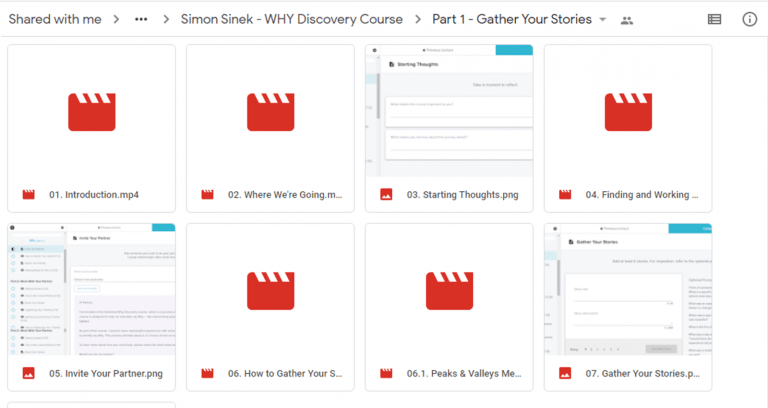Select the 06.1. Peaks & Valleys file name
The width and height of the screenshot is (768, 408).
464,373
